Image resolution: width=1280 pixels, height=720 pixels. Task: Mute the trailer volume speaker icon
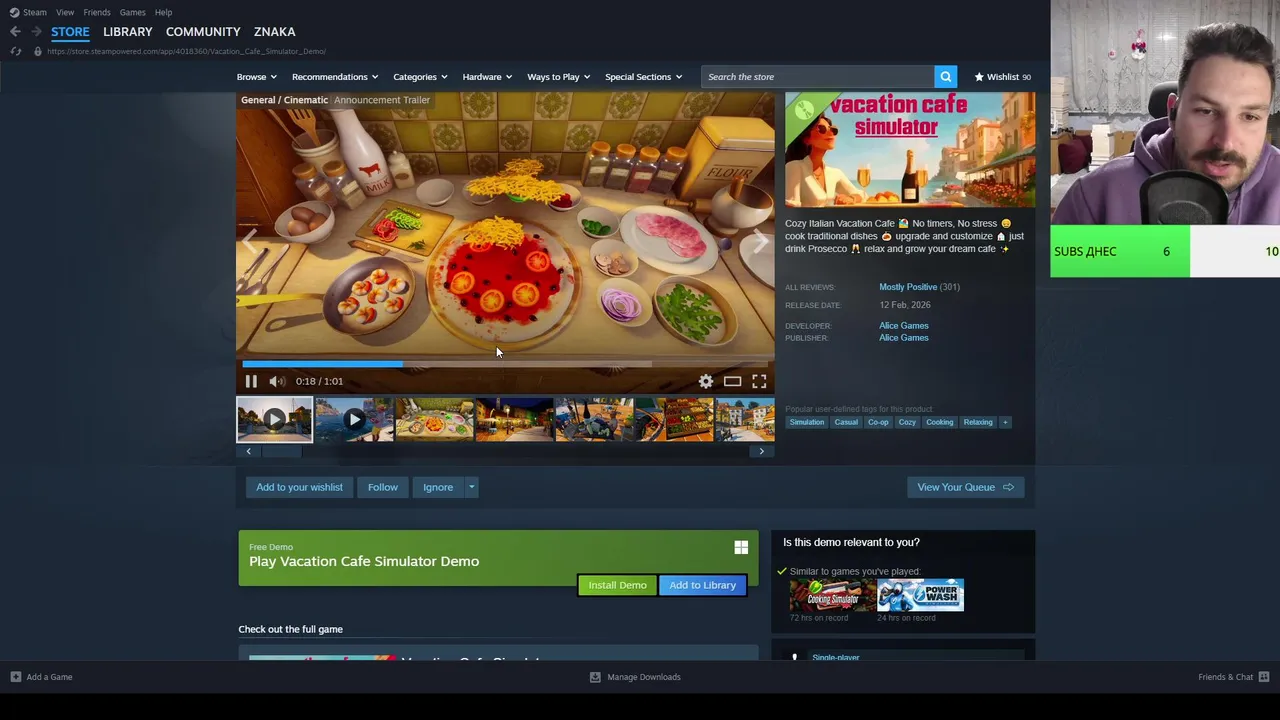(x=277, y=381)
